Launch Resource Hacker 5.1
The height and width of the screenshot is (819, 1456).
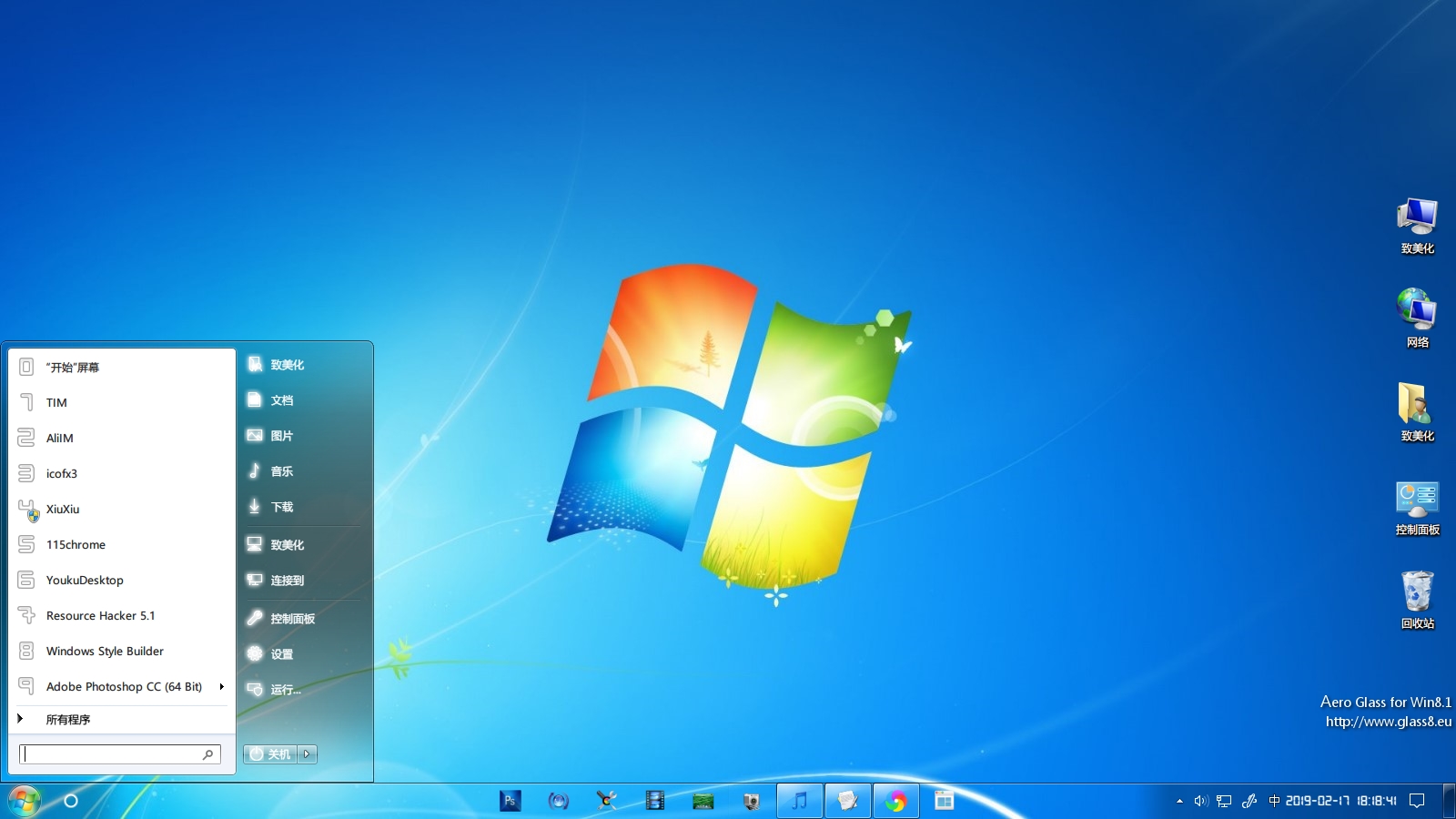click(122, 615)
